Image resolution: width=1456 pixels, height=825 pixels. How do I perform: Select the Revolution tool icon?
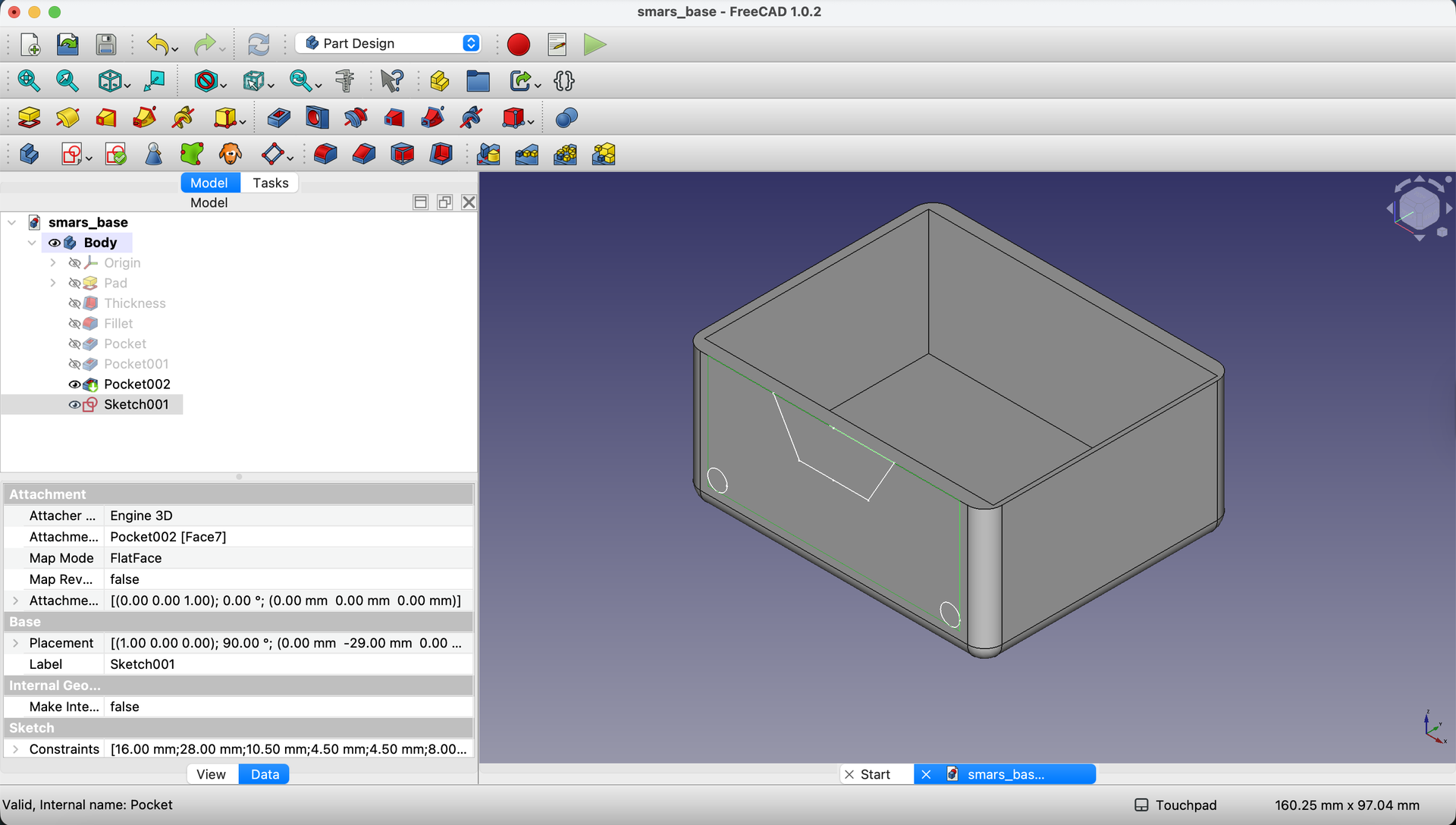[x=67, y=118]
